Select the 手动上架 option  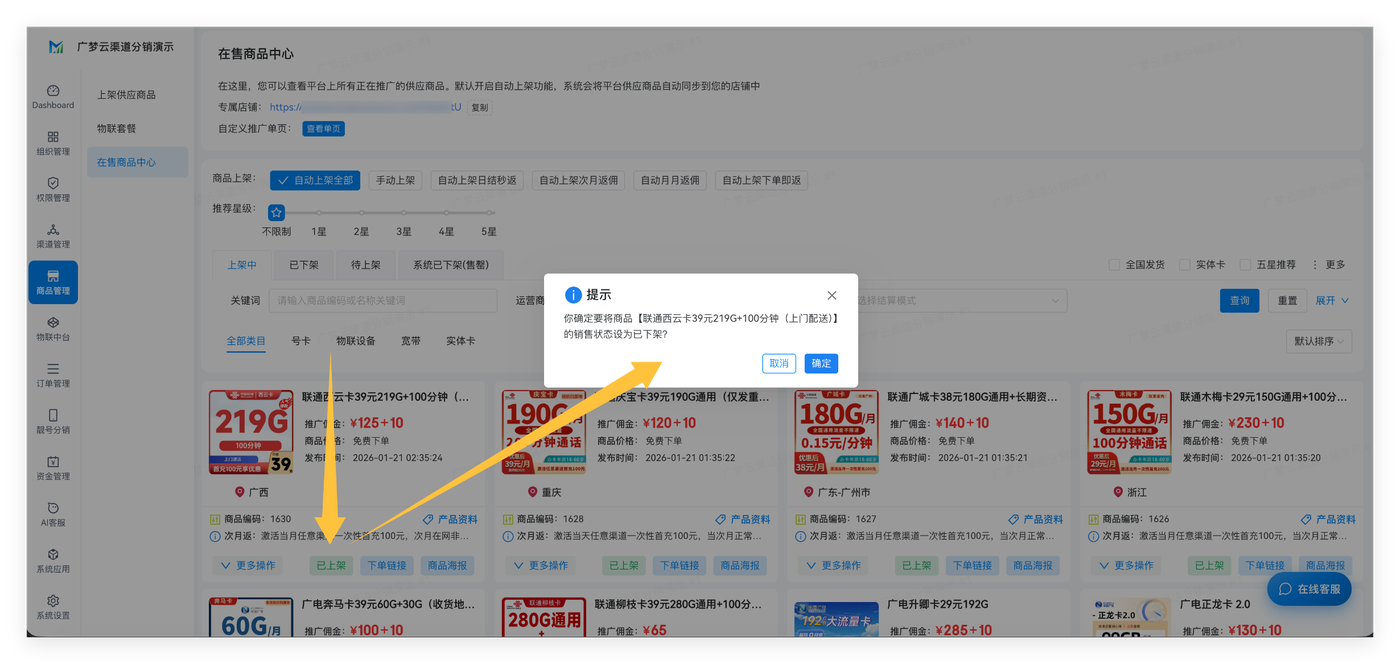tap(395, 181)
